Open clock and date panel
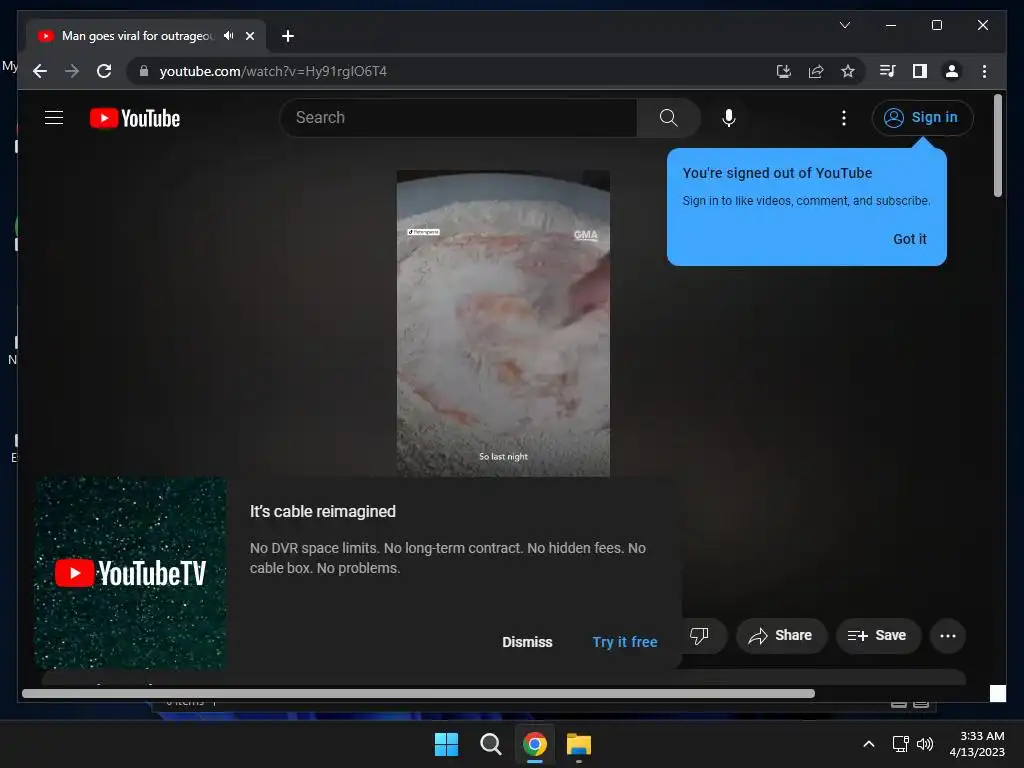 coord(977,744)
